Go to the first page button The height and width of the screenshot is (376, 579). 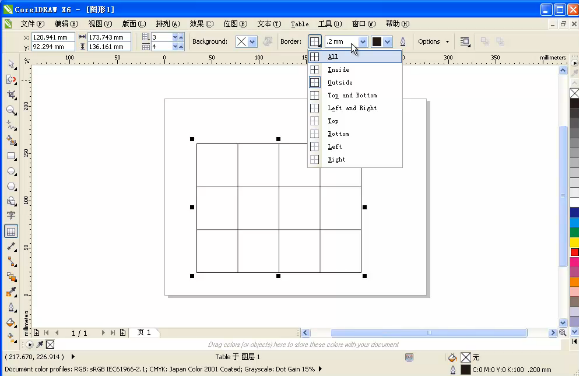(47, 333)
